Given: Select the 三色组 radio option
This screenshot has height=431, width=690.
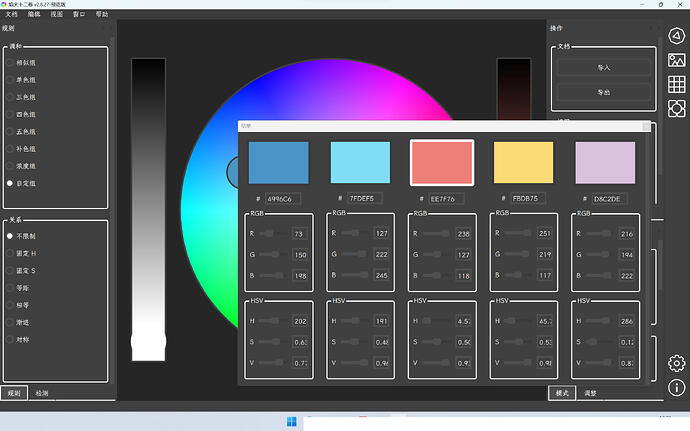Looking at the screenshot, I should click(x=10, y=97).
